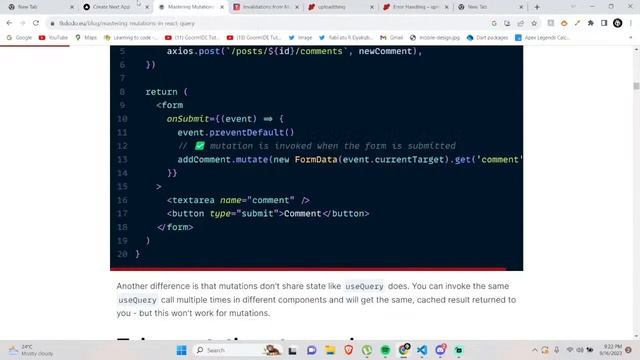
Task: Open the network, volume and battery flyout
Action: [580, 350]
